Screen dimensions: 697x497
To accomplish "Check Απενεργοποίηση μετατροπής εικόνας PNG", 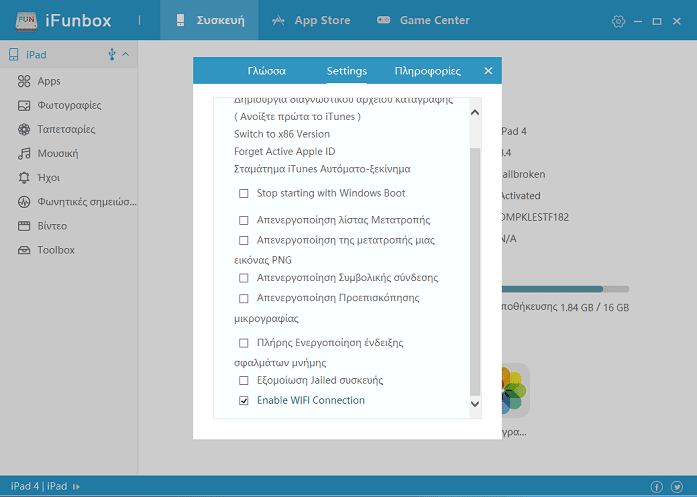I will tap(244, 240).
